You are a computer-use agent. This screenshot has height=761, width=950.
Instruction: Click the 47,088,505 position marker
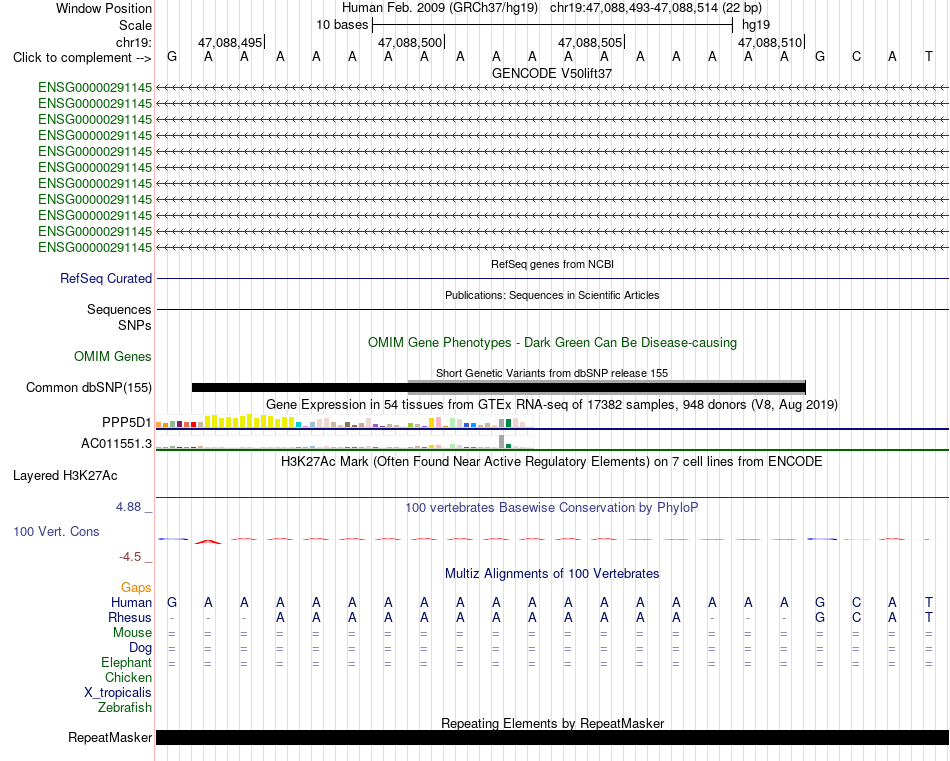(590, 42)
